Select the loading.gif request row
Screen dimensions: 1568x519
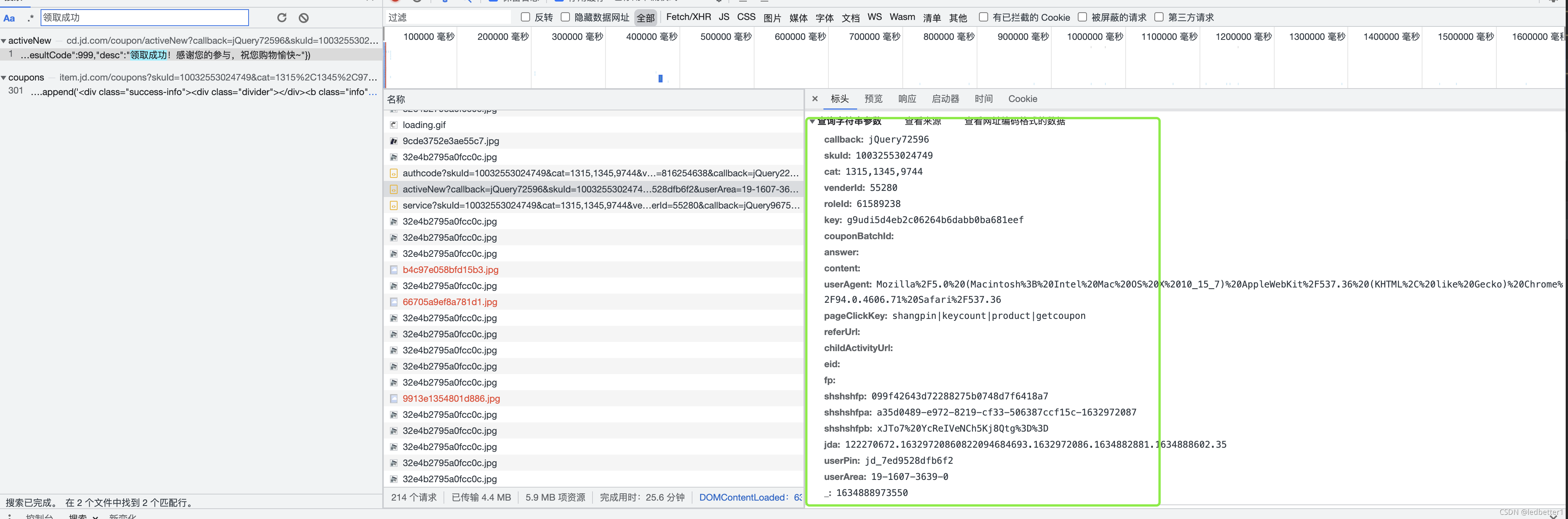coord(594,125)
